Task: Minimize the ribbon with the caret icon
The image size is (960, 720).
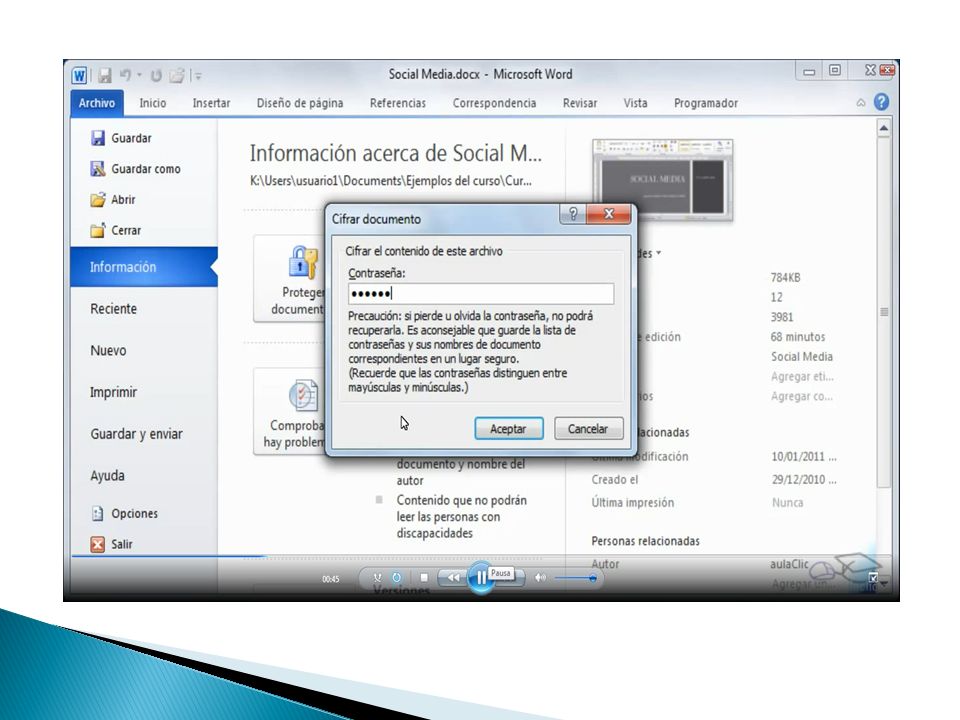Action: pyautogui.click(x=861, y=103)
